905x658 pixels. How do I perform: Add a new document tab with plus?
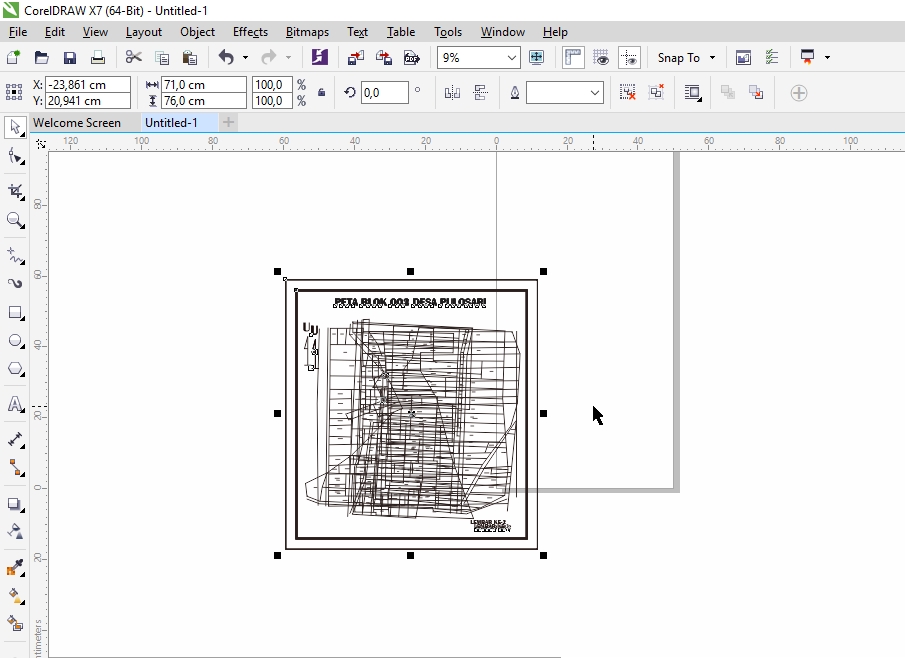tap(229, 122)
